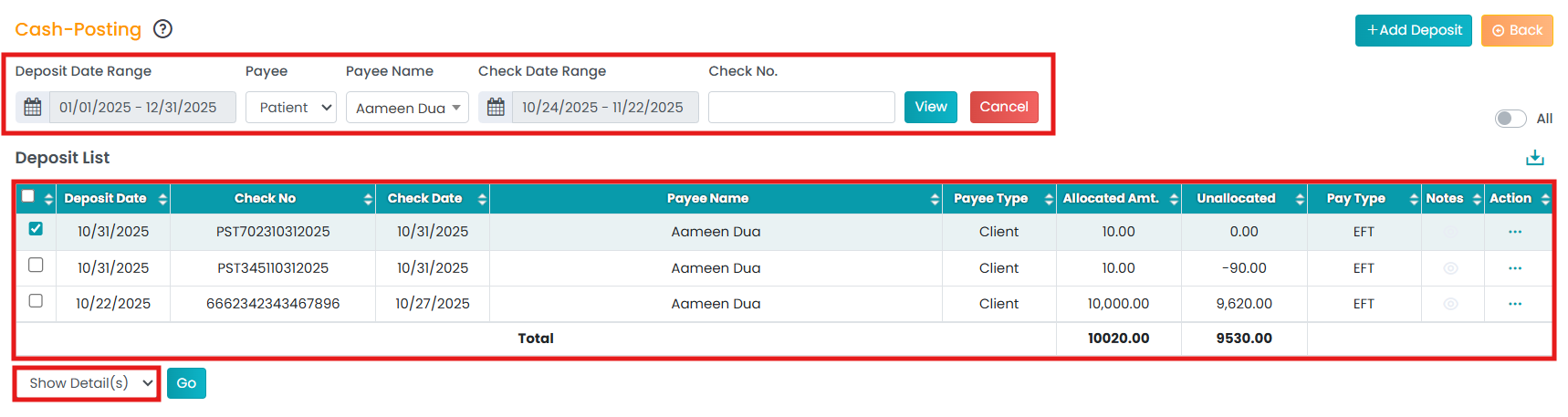Viewport: 1568px width, 417px height.
Task: Click the Add Deposit button
Action: point(1413,30)
